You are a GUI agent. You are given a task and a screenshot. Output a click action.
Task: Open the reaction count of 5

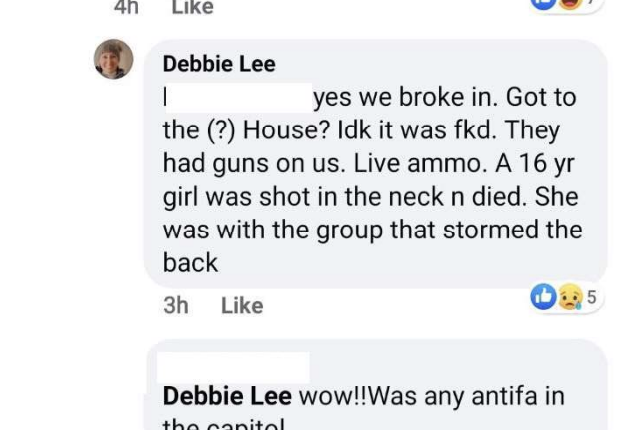click(x=592, y=297)
